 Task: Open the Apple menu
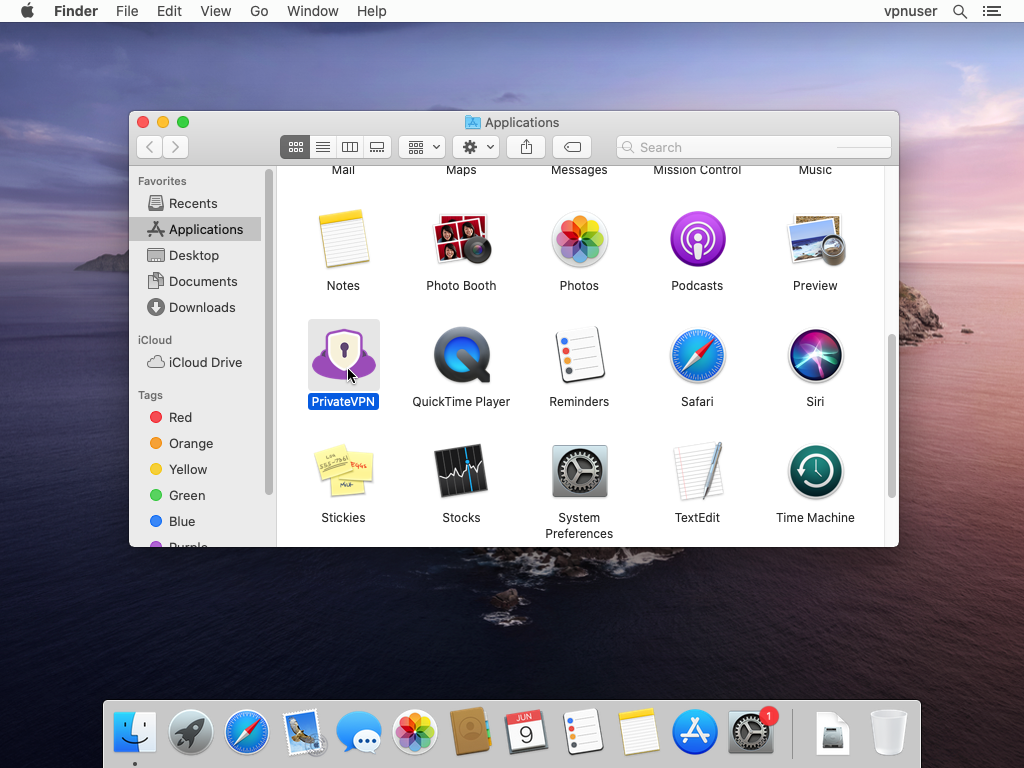27,11
